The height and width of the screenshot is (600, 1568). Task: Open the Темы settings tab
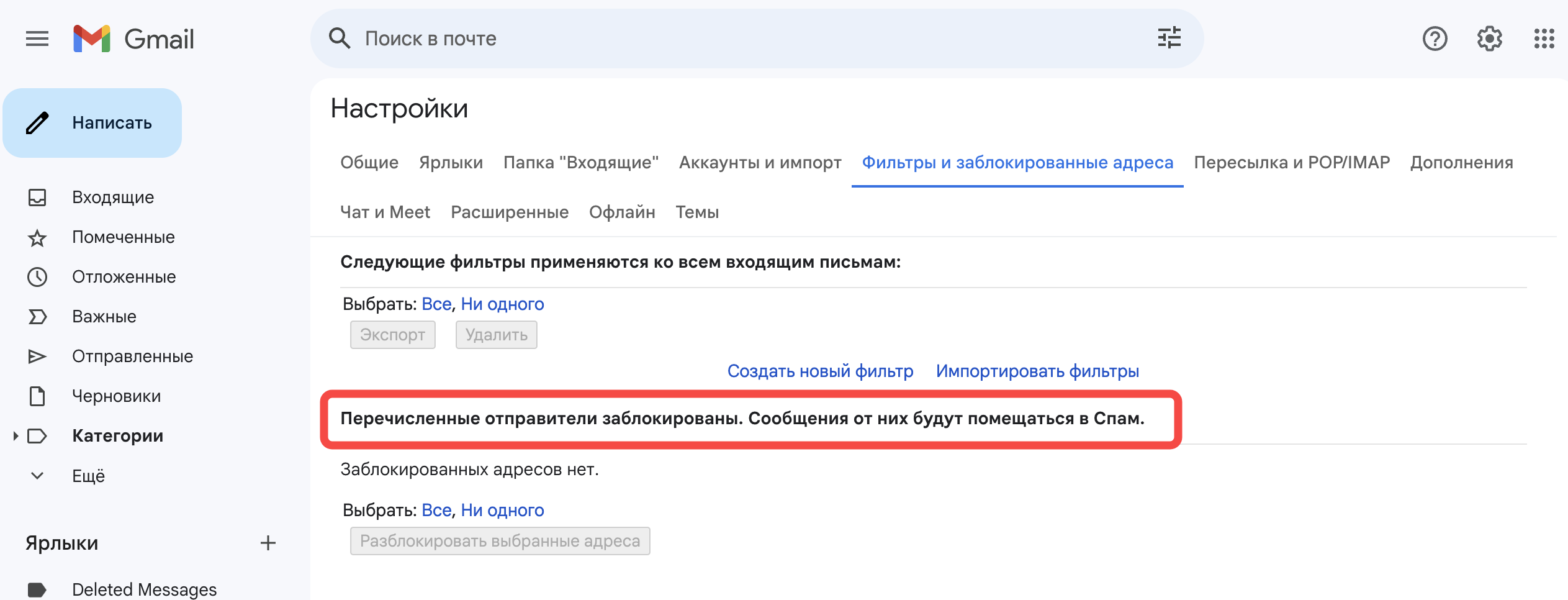click(696, 212)
